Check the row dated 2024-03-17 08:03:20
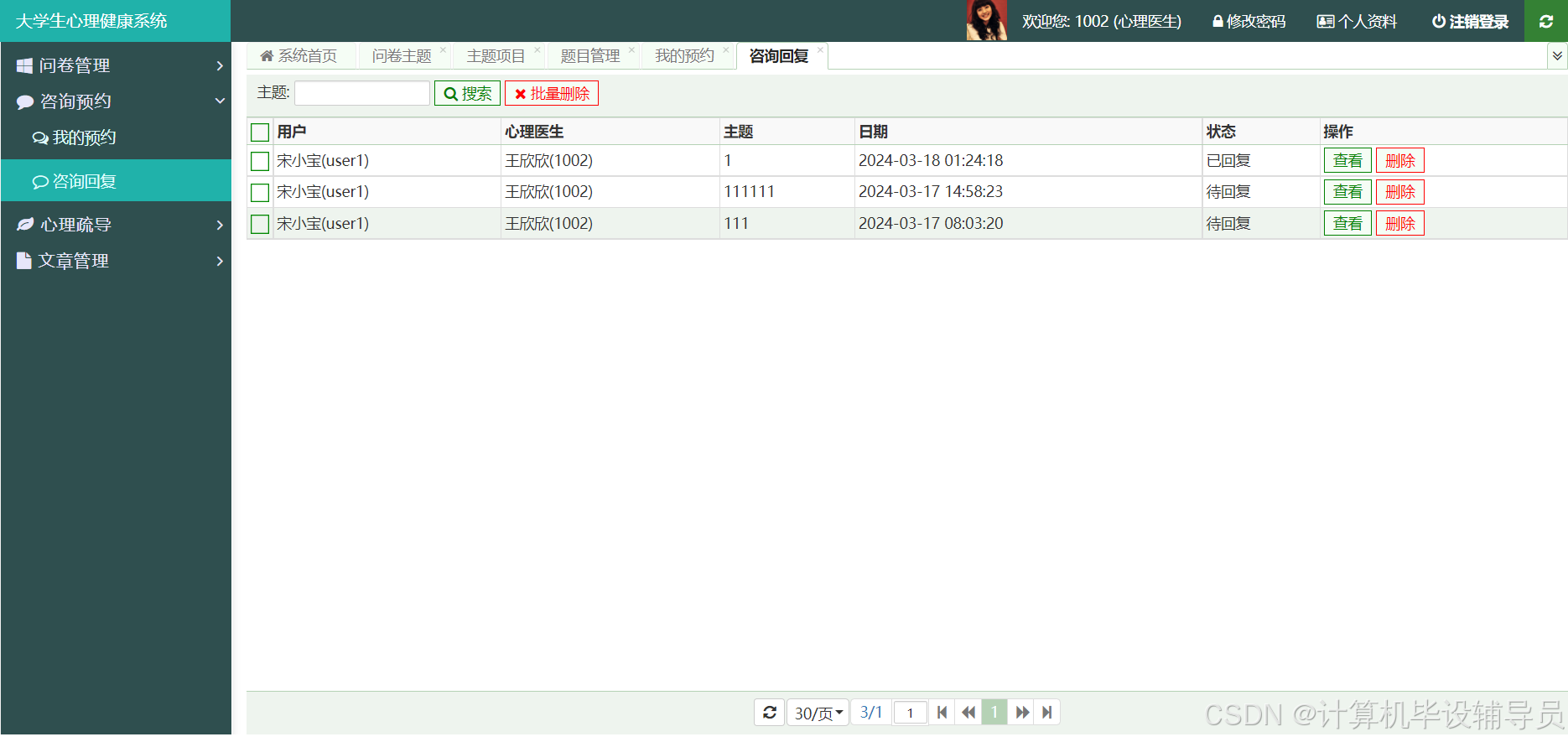Screen dimensions: 1568x742 (x=260, y=224)
